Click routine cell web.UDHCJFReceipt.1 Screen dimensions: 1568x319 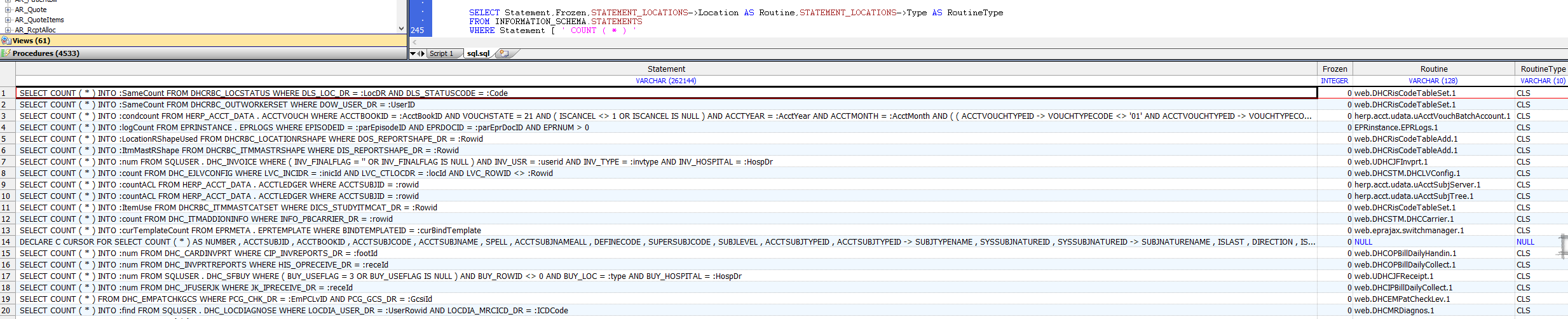coord(1434,276)
